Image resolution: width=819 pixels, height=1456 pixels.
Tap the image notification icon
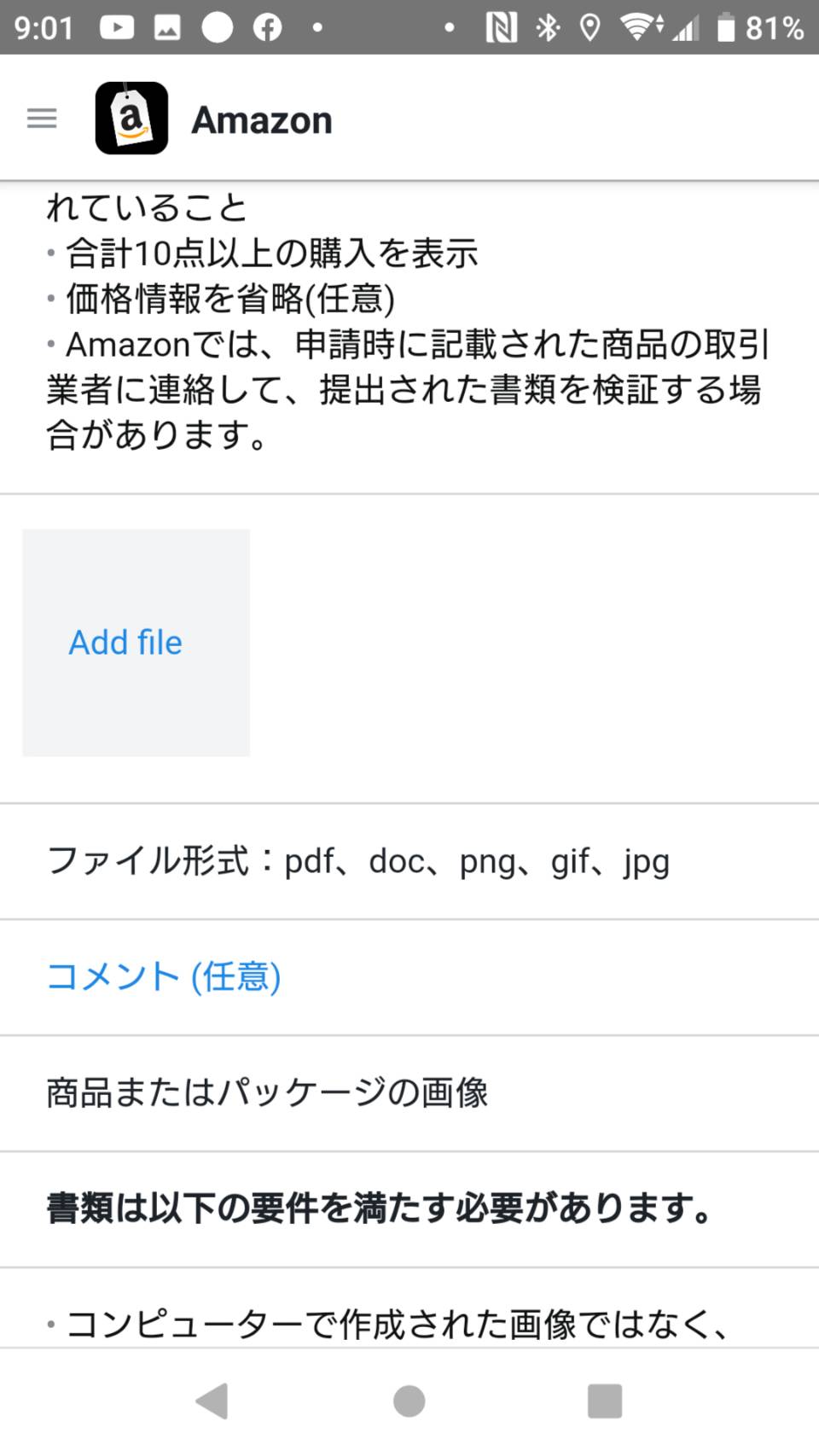coord(167,28)
